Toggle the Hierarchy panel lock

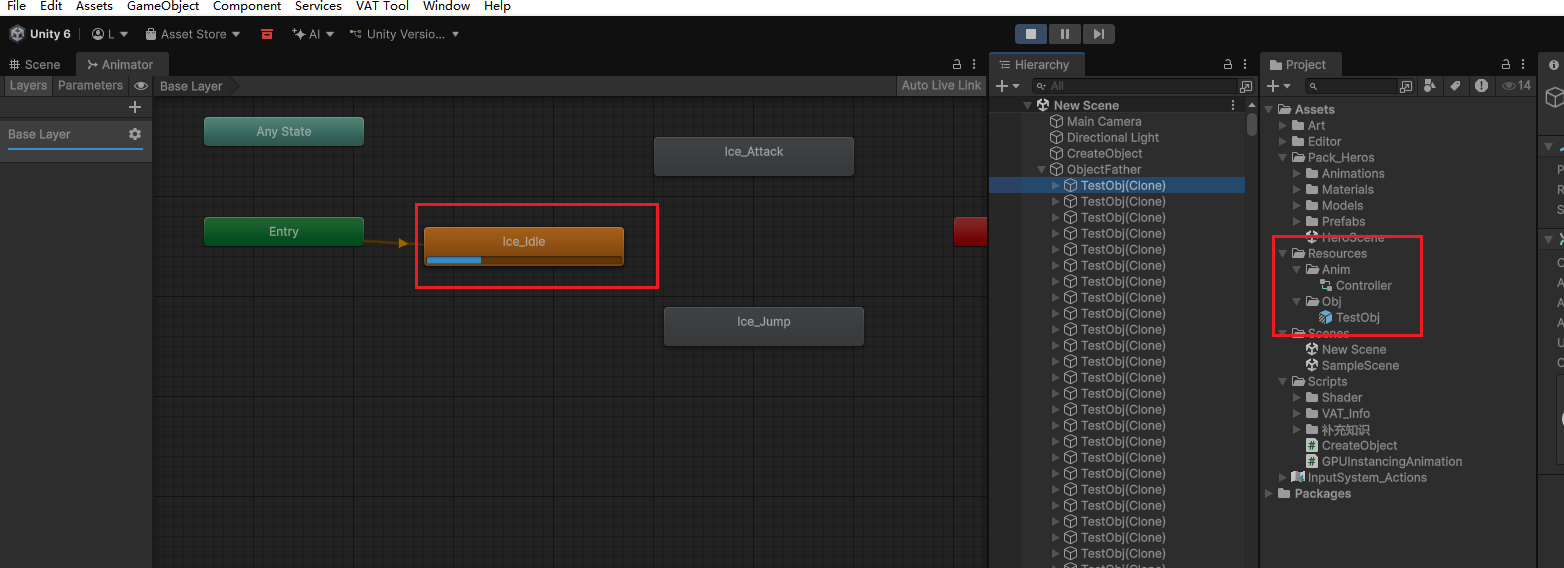tap(1228, 64)
